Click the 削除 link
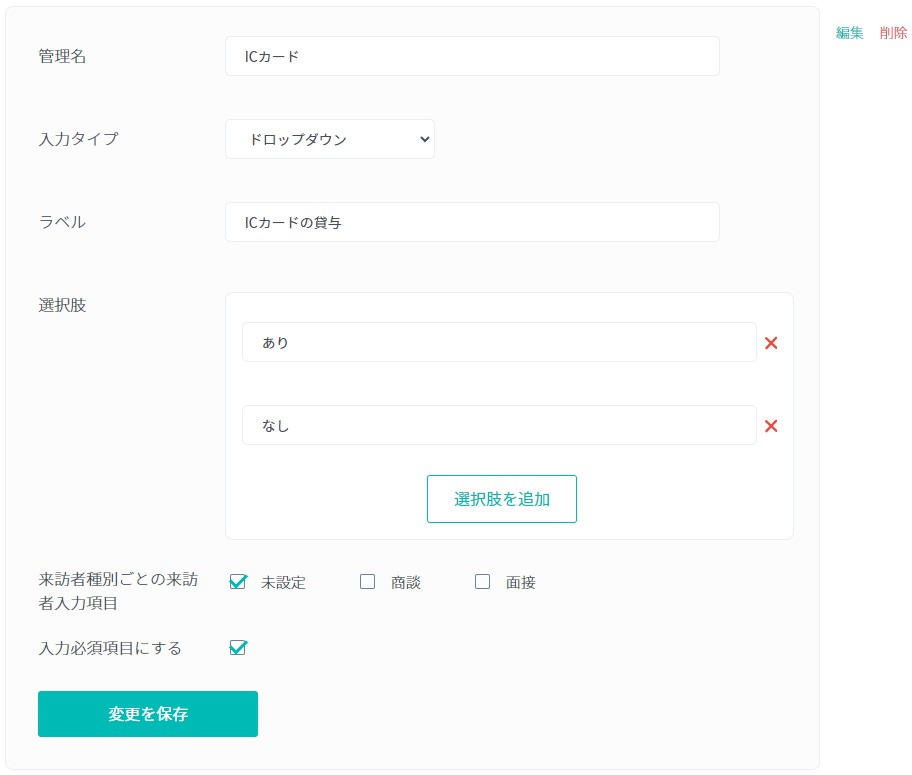 coord(893,33)
